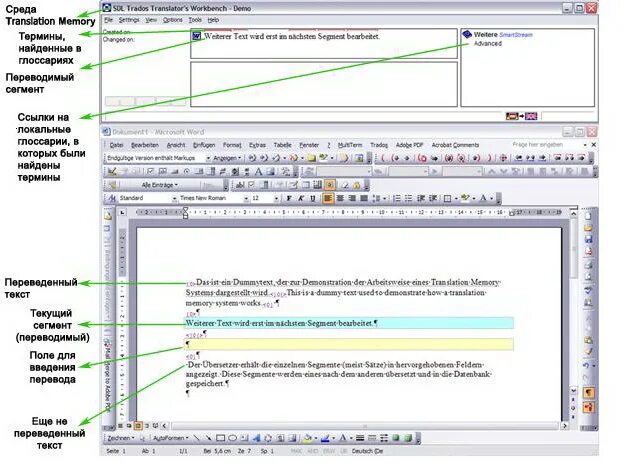Open the Adobe PDF menu in Word
The image size is (624, 474).
coord(409,145)
